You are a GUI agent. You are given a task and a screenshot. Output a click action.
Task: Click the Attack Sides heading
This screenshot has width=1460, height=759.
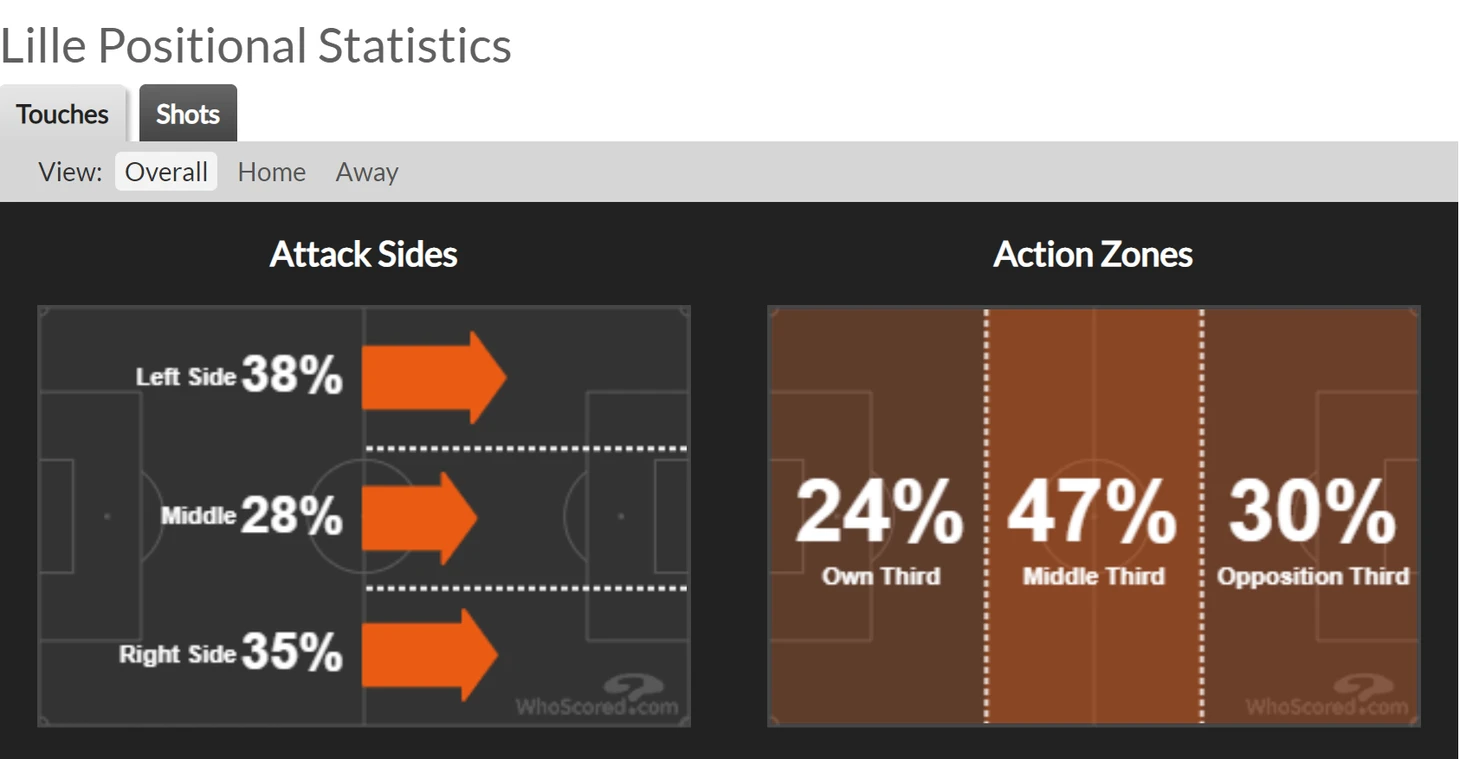[x=364, y=254]
